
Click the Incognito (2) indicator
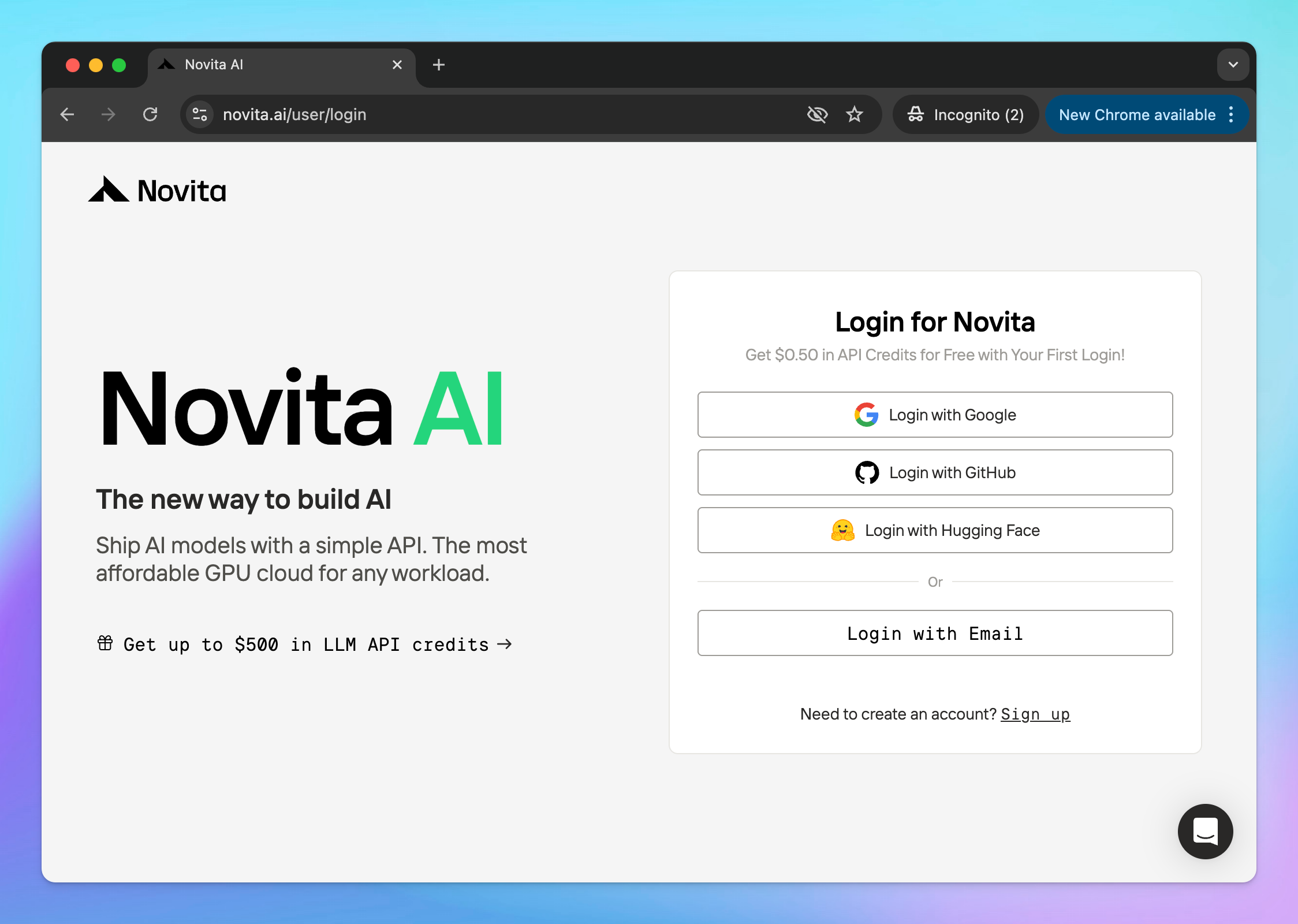click(x=965, y=114)
